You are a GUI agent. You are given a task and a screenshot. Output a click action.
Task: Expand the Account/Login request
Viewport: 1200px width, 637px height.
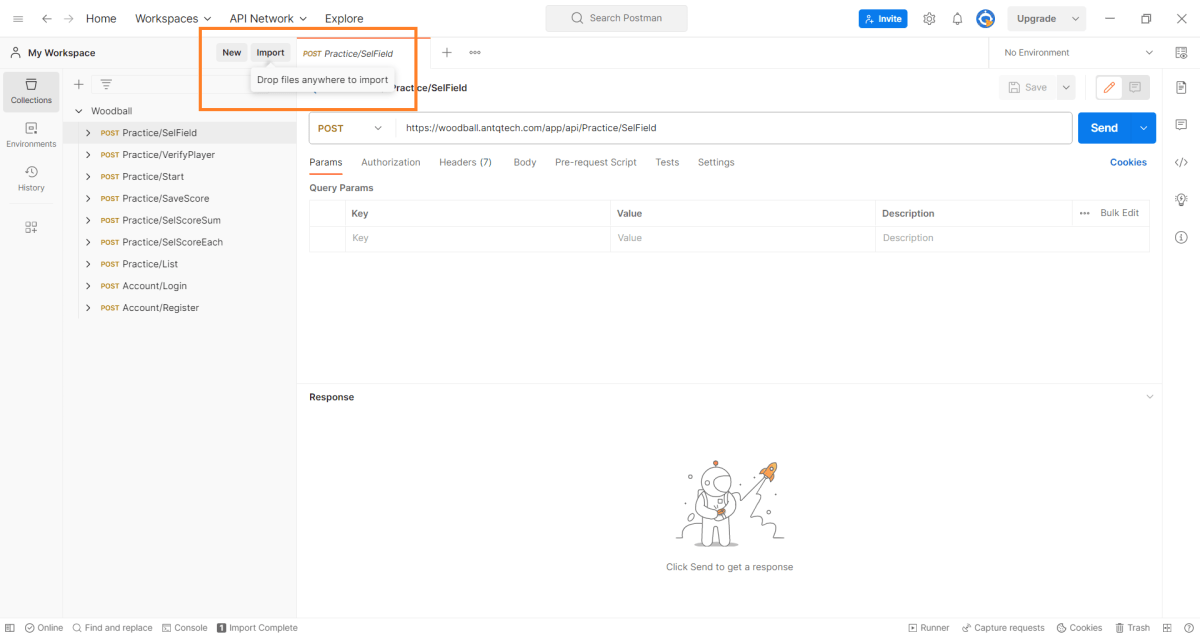coord(88,286)
